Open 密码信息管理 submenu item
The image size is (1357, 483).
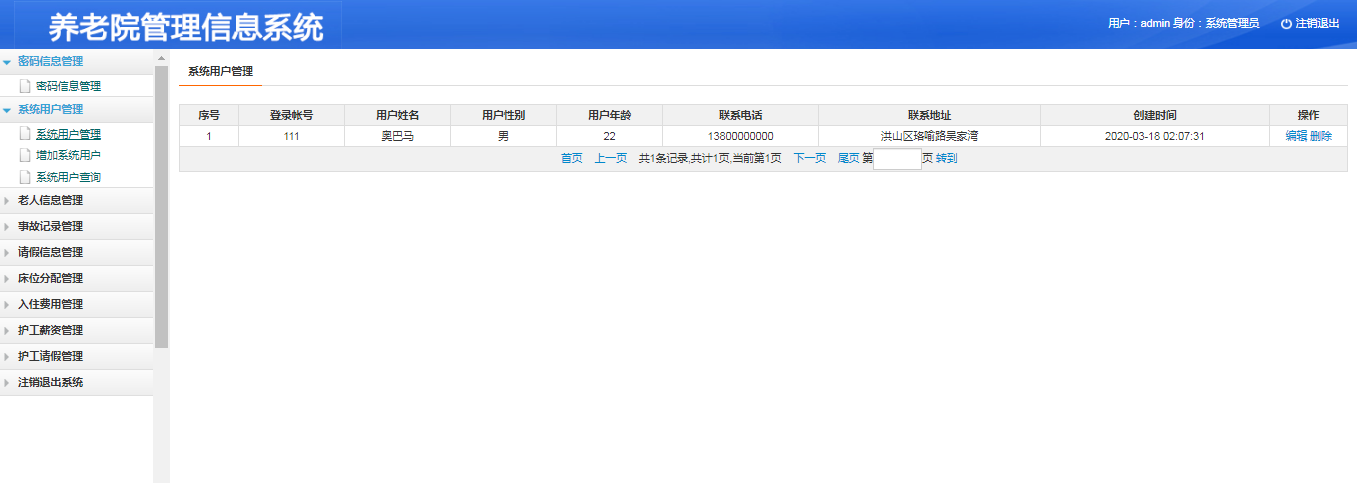tap(68, 86)
